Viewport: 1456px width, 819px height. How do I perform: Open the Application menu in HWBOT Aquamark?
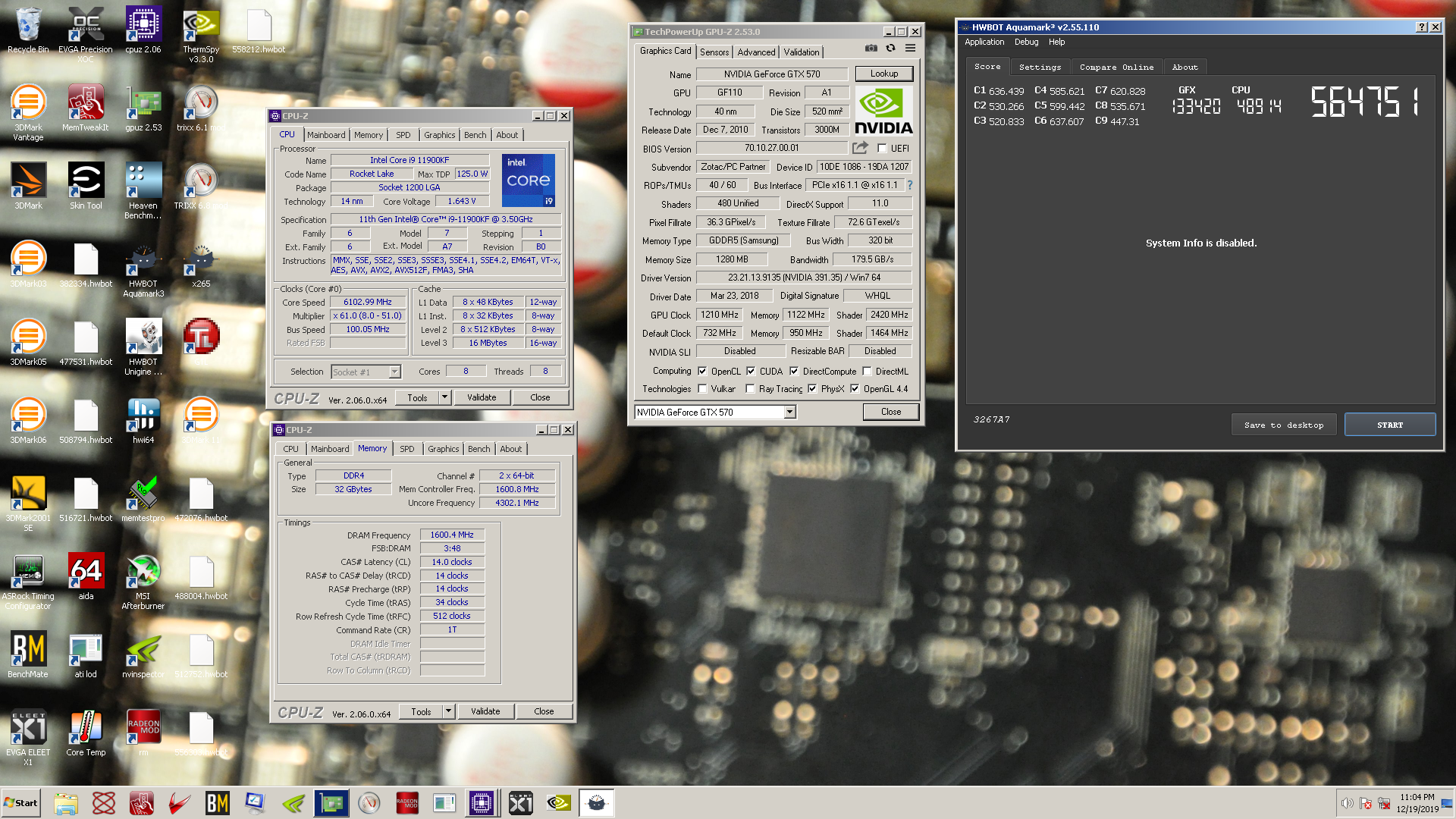coord(984,42)
